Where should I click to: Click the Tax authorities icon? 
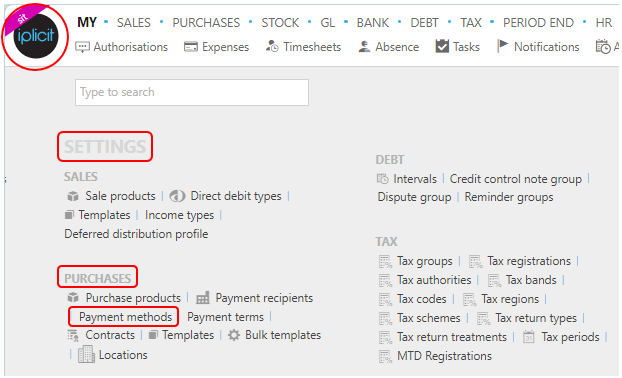[385, 280]
